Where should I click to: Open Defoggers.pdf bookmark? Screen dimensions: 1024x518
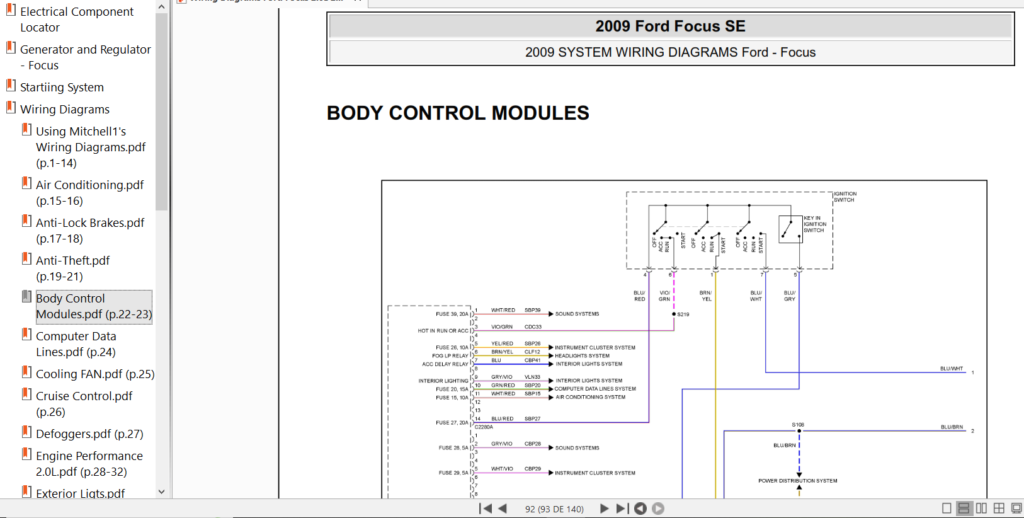tap(89, 434)
